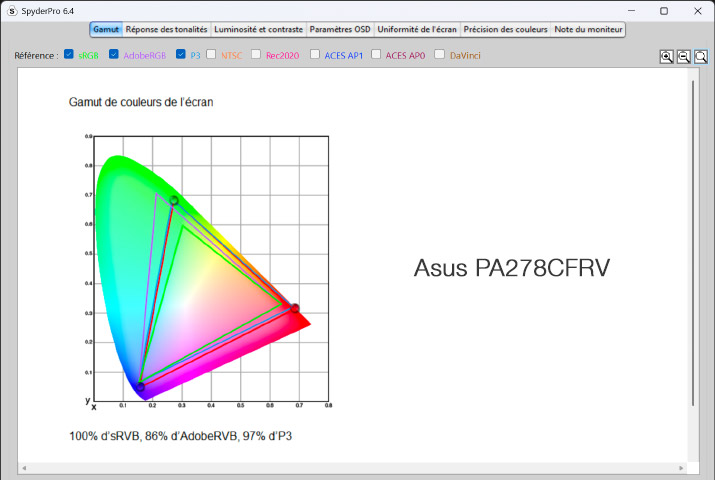Image resolution: width=715 pixels, height=480 pixels.
Task: Click the horizontal scrollbar right arrow
Action: [x=681, y=468]
